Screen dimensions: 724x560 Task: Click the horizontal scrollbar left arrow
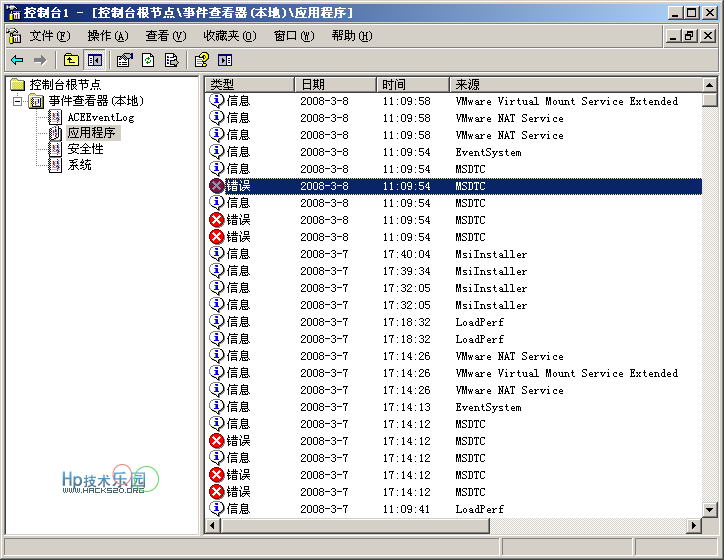(212, 525)
